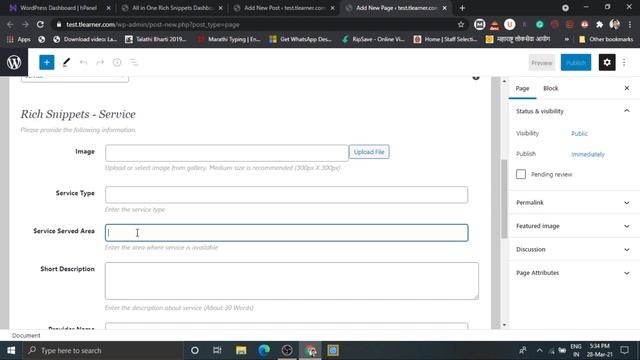Switch to All in One Rich Snippets tab
This screenshot has width=640, height=360.
(x=172, y=8)
